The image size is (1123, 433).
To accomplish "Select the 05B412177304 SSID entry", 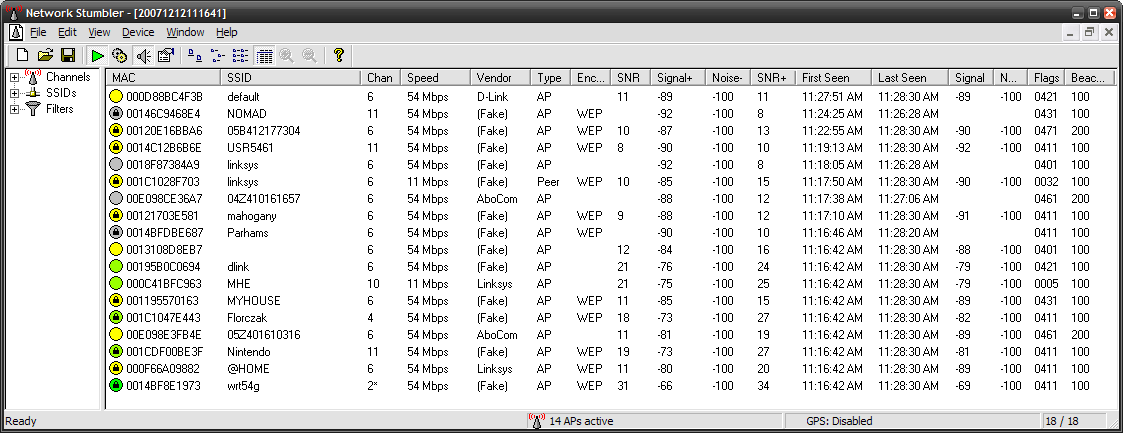I will [x=264, y=130].
